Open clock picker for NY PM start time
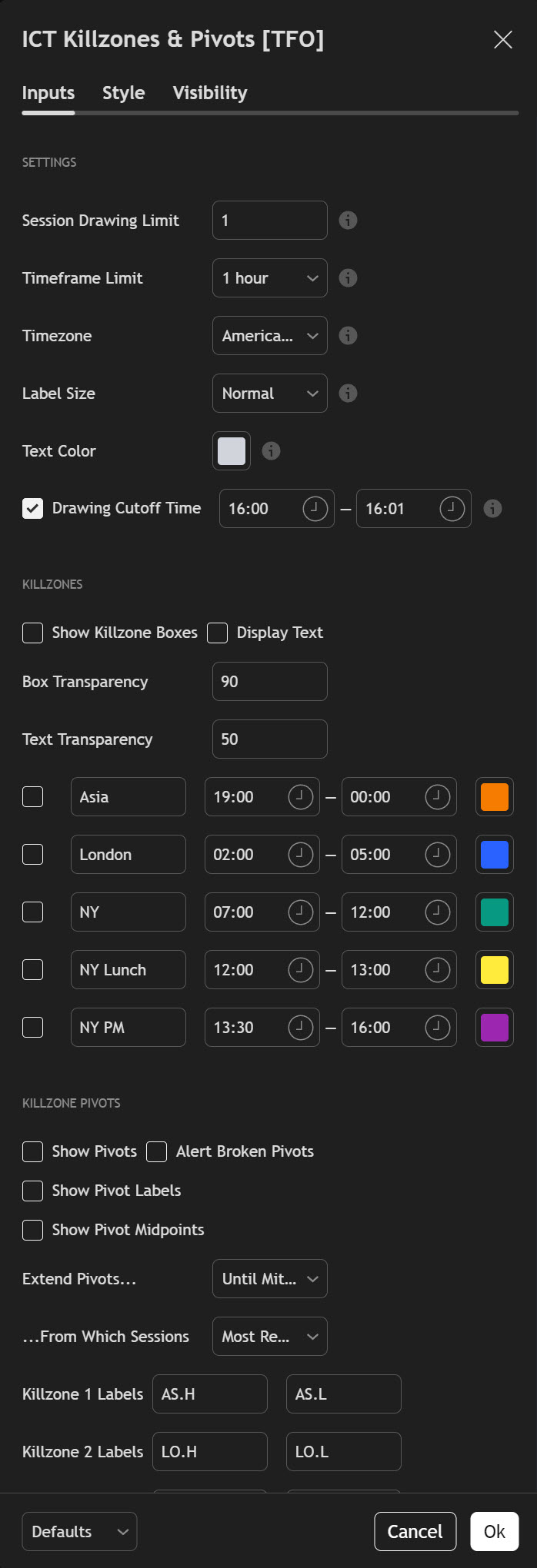The image size is (537, 1568). coord(300,1028)
